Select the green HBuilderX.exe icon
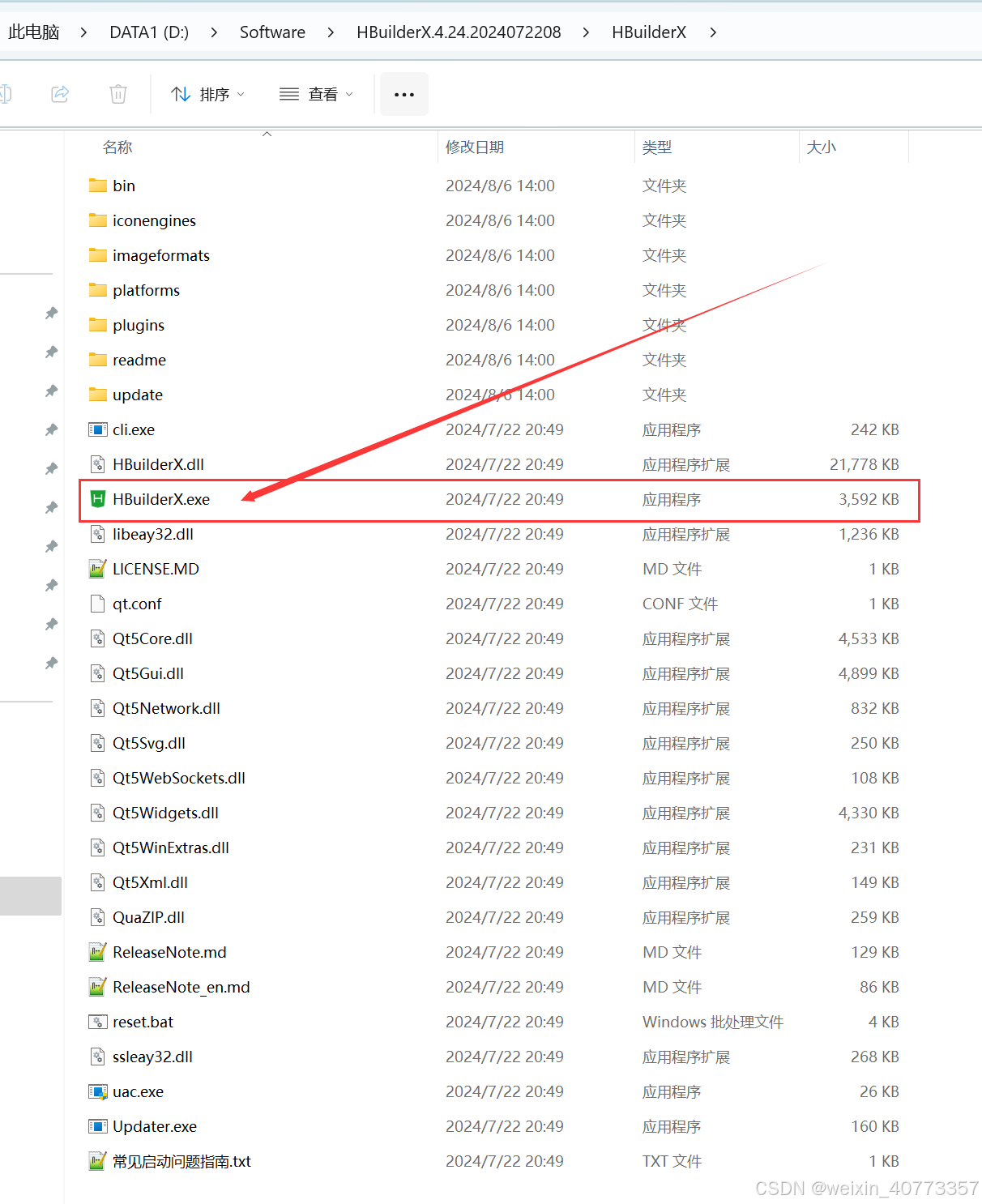Image resolution: width=982 pixels, height=1204 pixels. point(98,499)
